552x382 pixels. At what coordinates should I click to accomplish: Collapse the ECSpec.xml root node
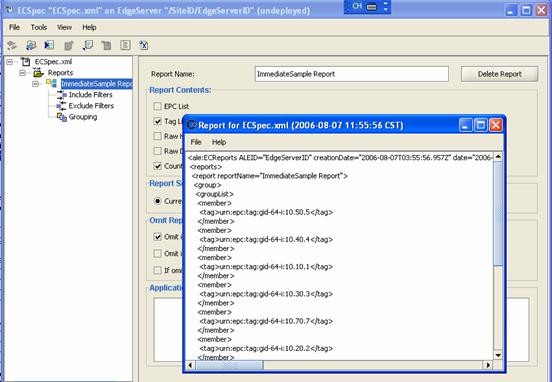[x=10, y=62]
